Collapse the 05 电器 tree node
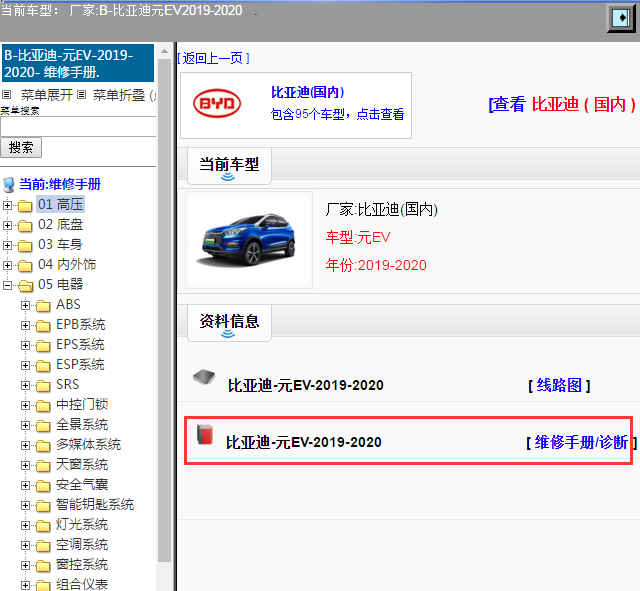640x591 pixels. click(x=7, y=285)
